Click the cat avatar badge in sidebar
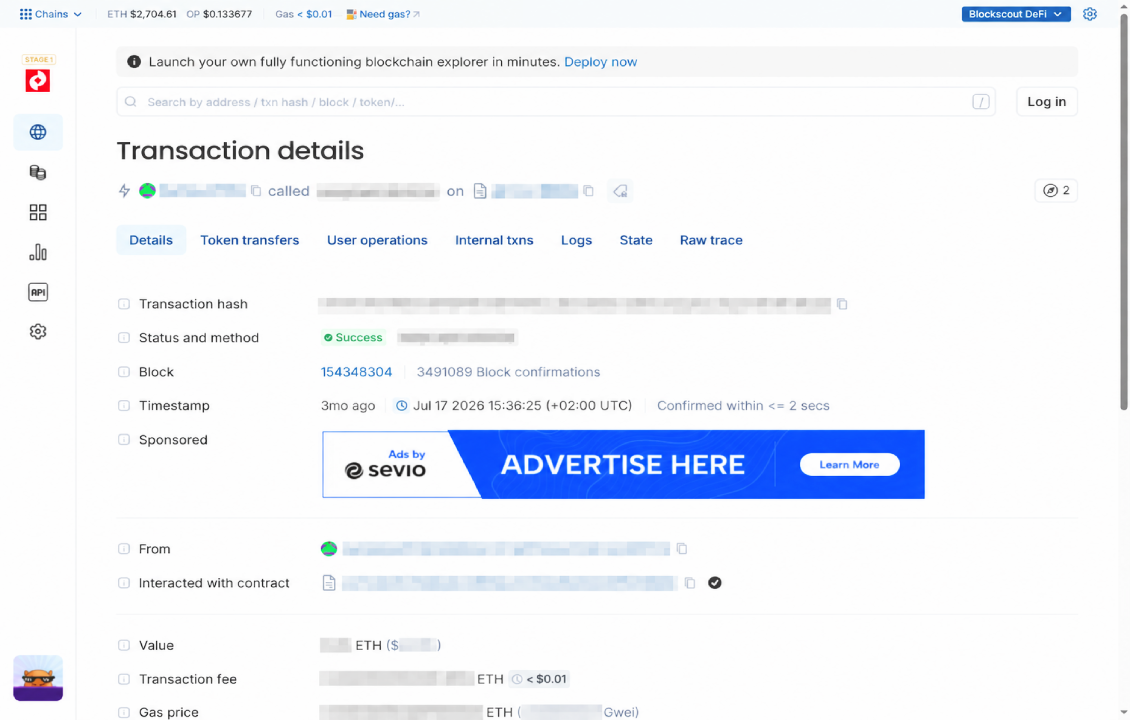The image size is (1130, 720). [38, 677]
